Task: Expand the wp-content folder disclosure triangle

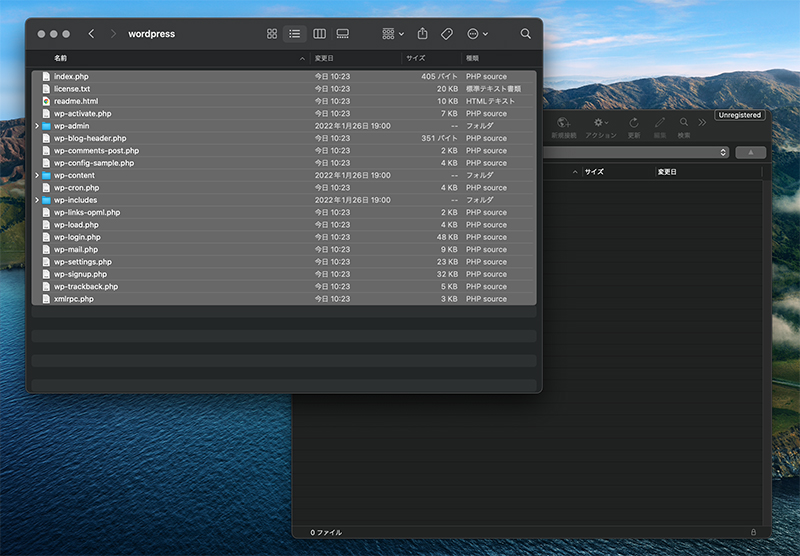Action: (37, 175)
